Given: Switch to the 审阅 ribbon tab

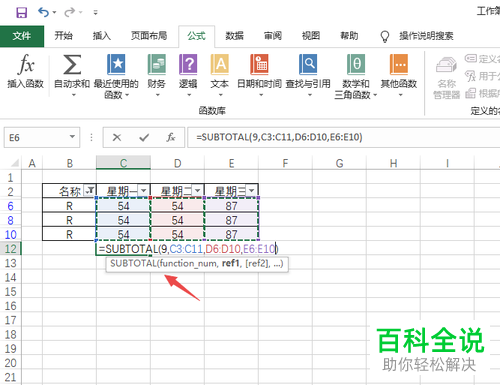Looking at the screenshot, I should [273, 36].
